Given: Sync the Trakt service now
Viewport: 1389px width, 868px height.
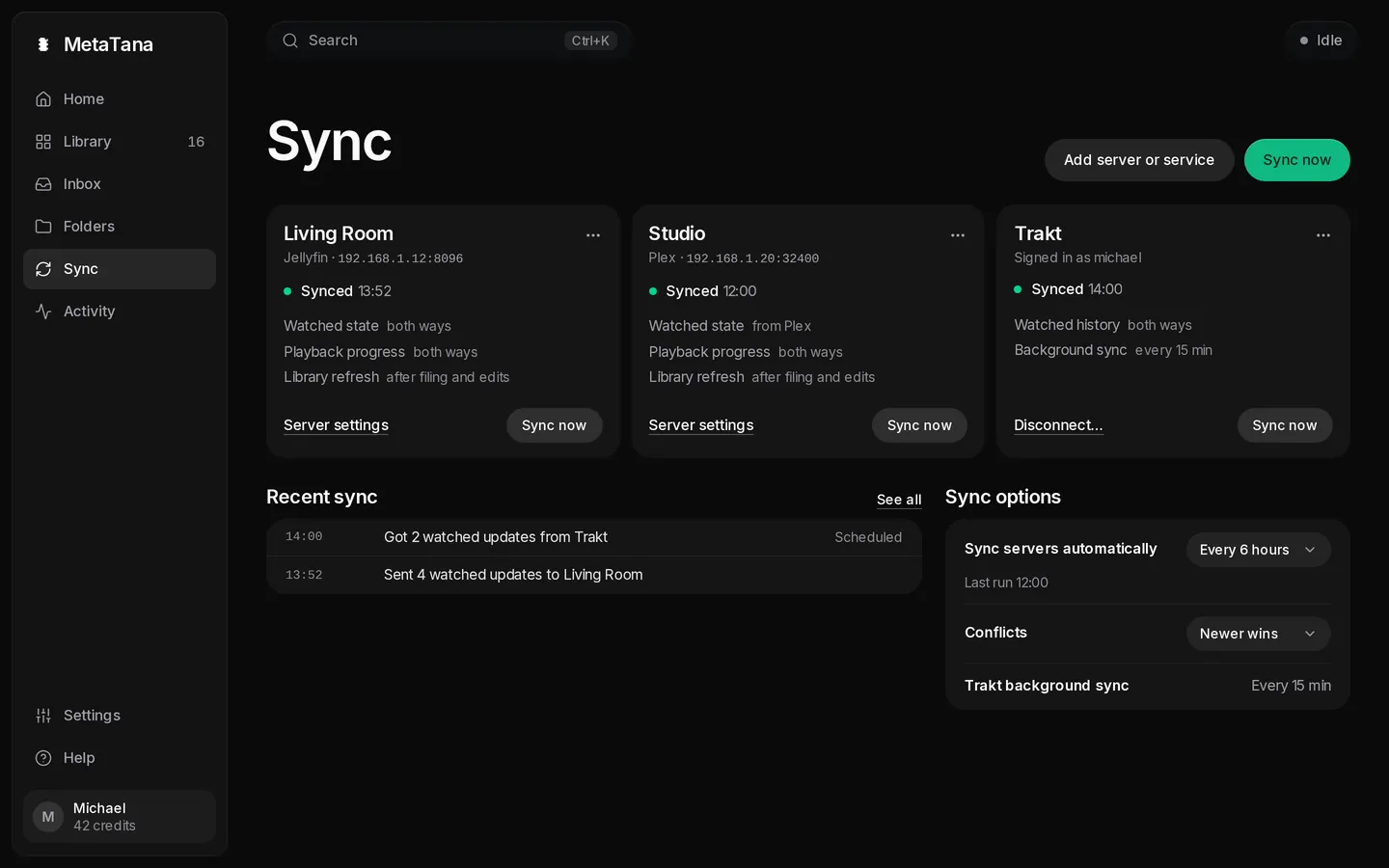Looking at the screenshot, I should 1285,425.
